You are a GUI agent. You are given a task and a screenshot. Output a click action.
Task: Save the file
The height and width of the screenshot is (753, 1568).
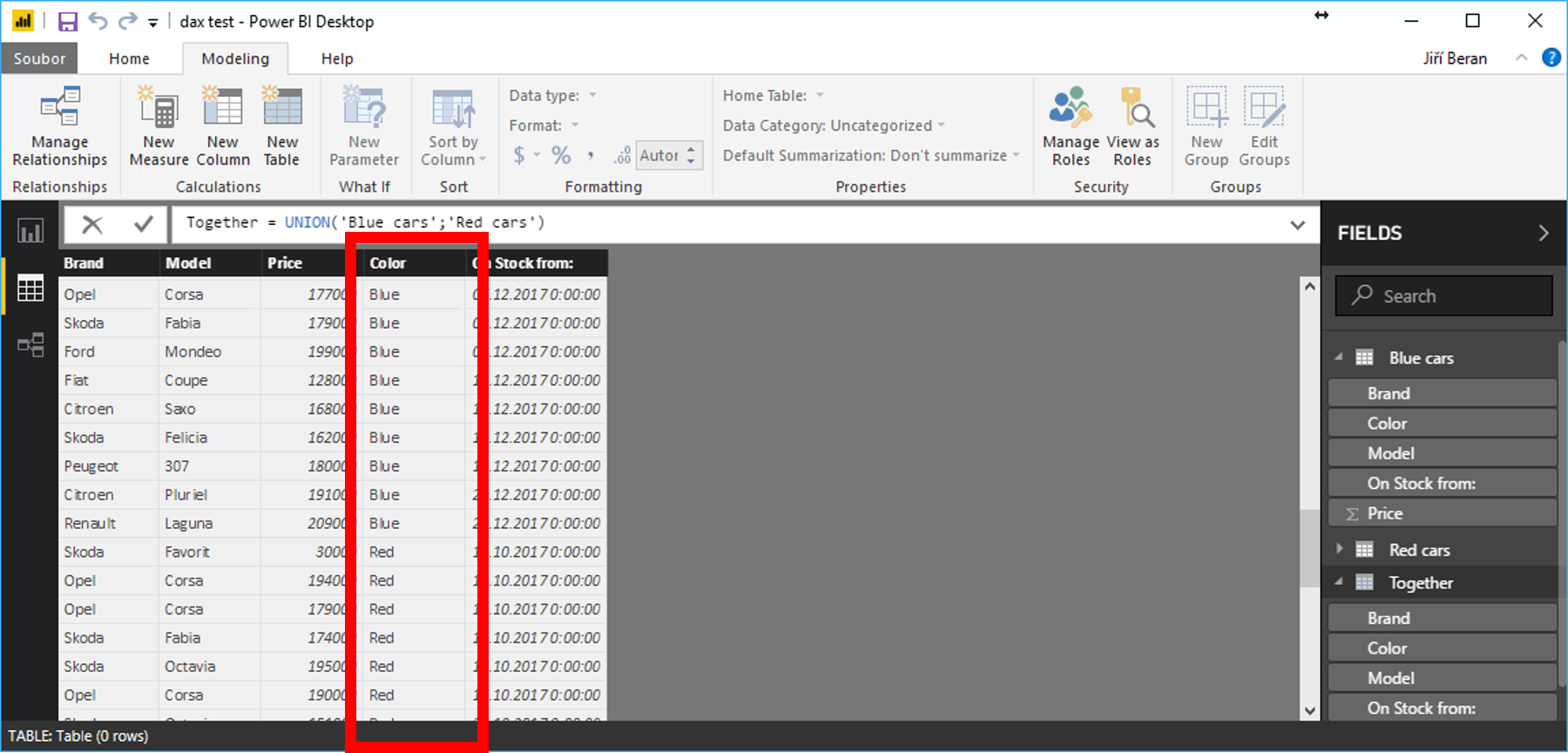67,21
